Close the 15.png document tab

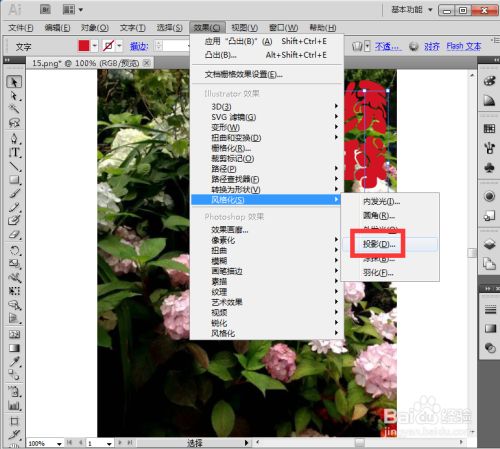pyautogui.click(x=146, y=63)
